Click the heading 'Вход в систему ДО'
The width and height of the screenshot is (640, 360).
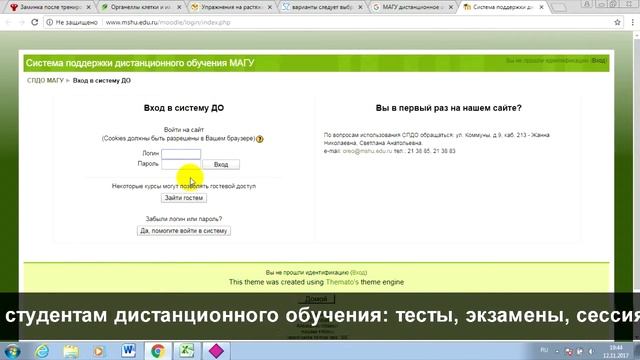pyautogui.click(x=184, y=108)
